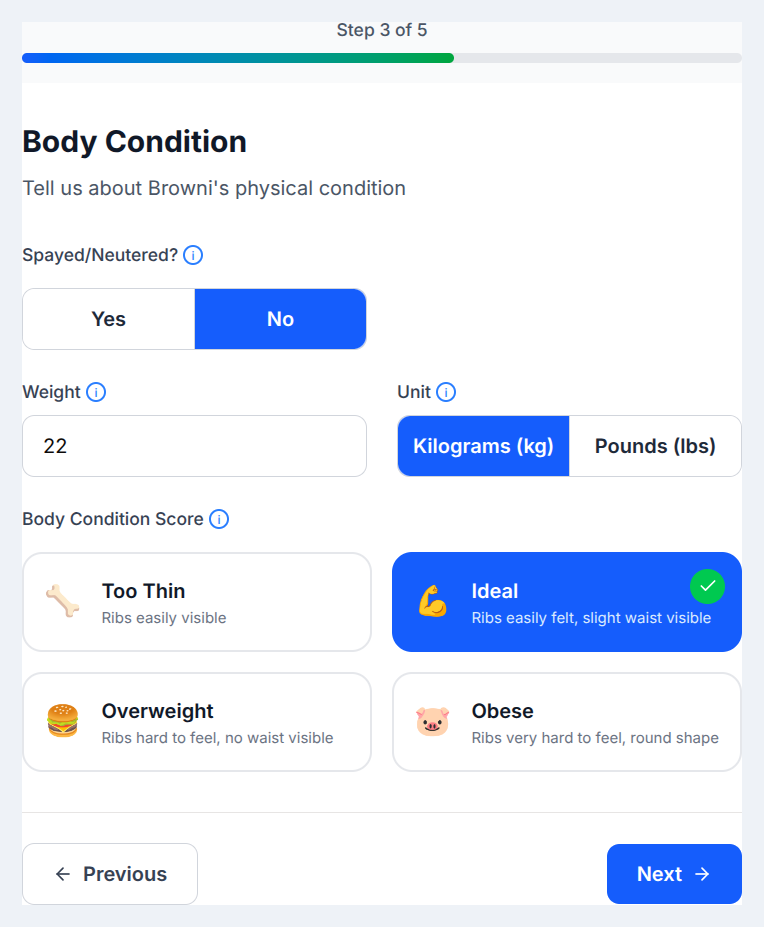Open the Weight info tooltip
This screenshot has height=927, width=764.
96,392
